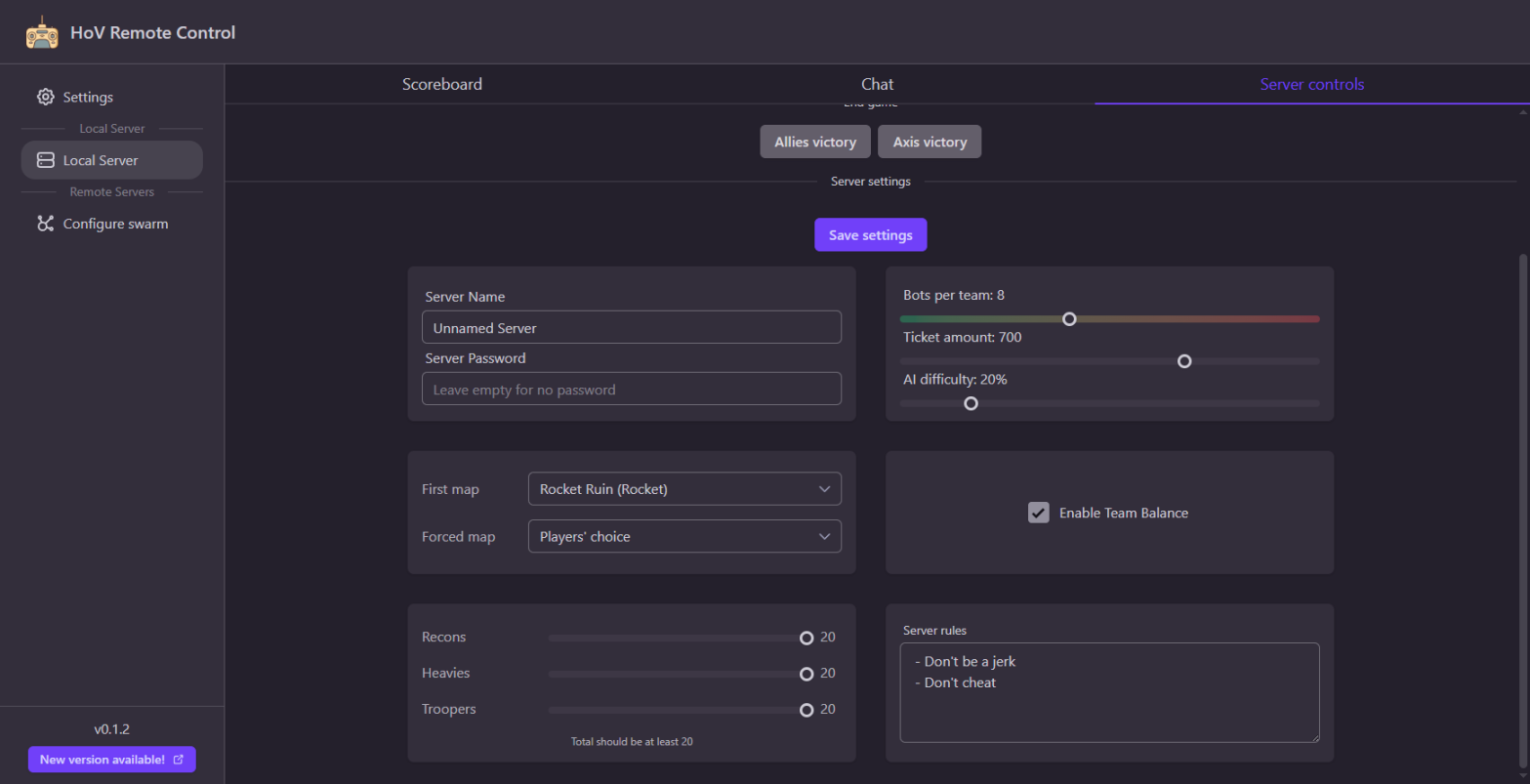Click the Settings gear icon

coord(46,97)
